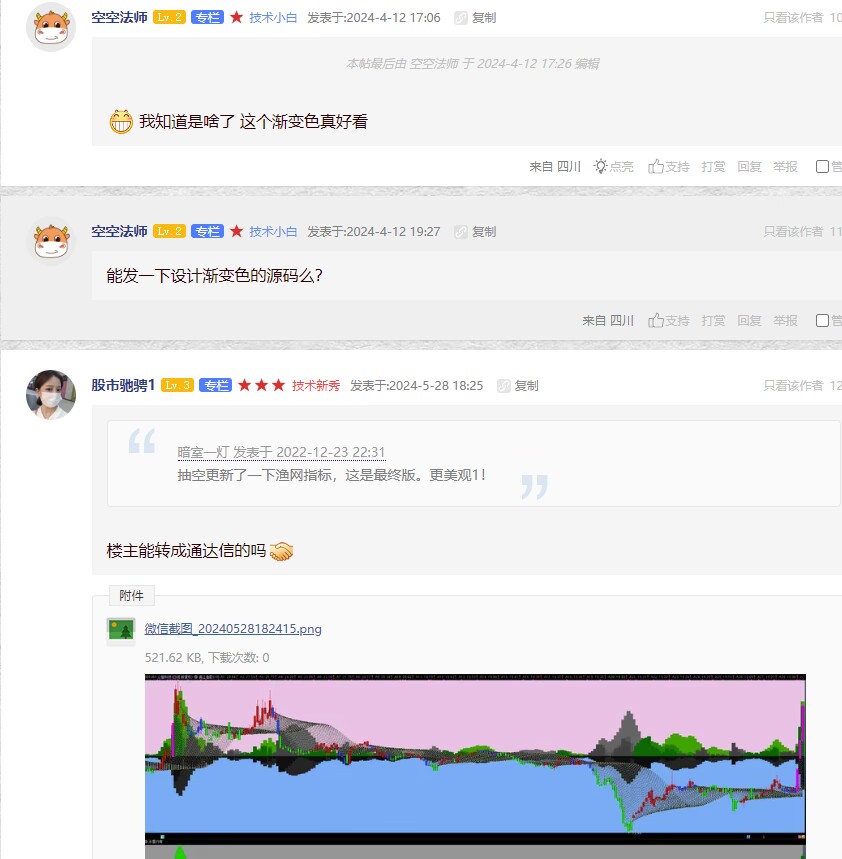842x859 pixels.
Task: Click the 专栏 badge next to 股市驰骋1
Action: 215,386
